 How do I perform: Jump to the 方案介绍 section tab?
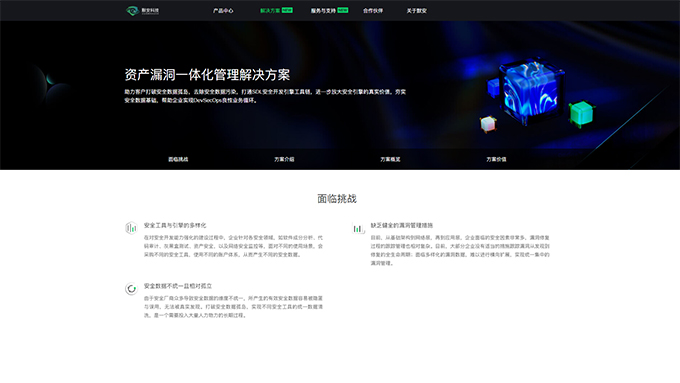coord(284,159)
